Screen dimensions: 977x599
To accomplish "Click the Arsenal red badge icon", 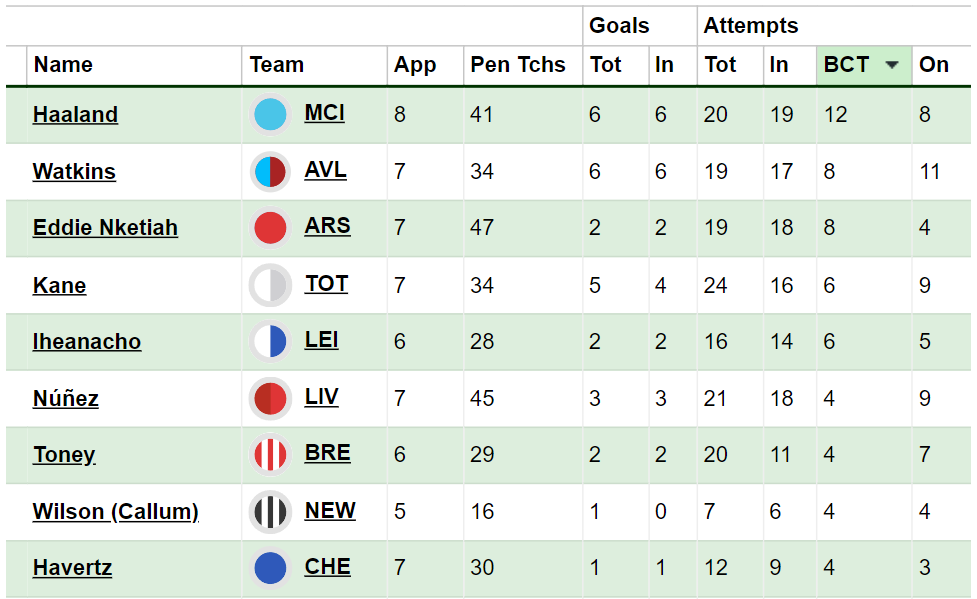I will [270, 228].
